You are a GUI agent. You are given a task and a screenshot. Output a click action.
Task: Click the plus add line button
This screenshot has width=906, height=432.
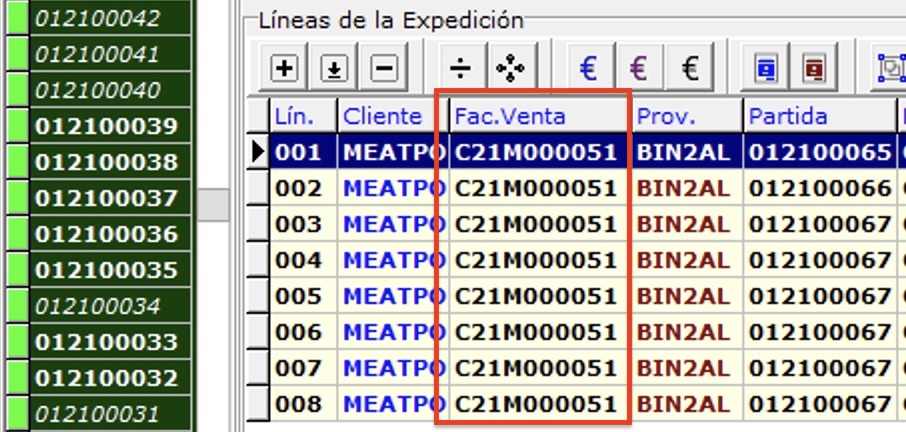coord(285,68)
